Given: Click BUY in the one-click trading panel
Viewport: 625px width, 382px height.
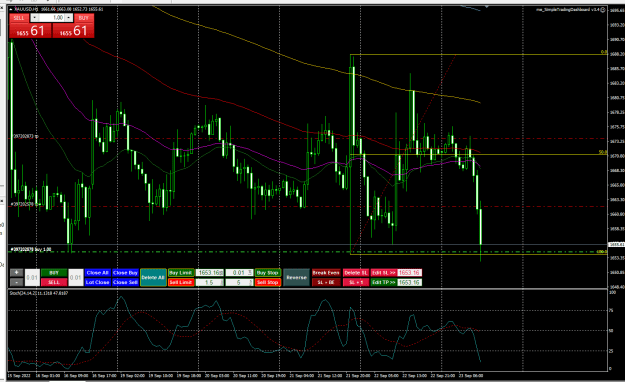Looking at the screenshot, I should 83,18.
